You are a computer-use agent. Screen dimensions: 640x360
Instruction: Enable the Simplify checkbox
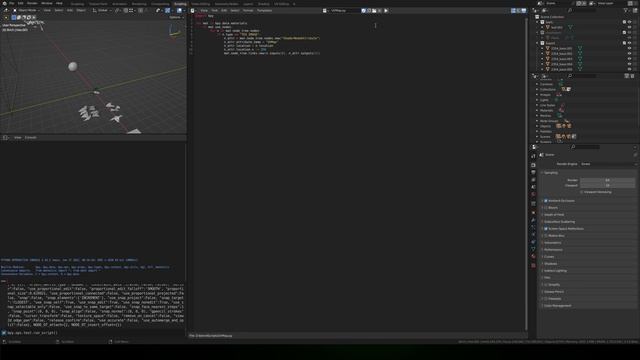546,284
